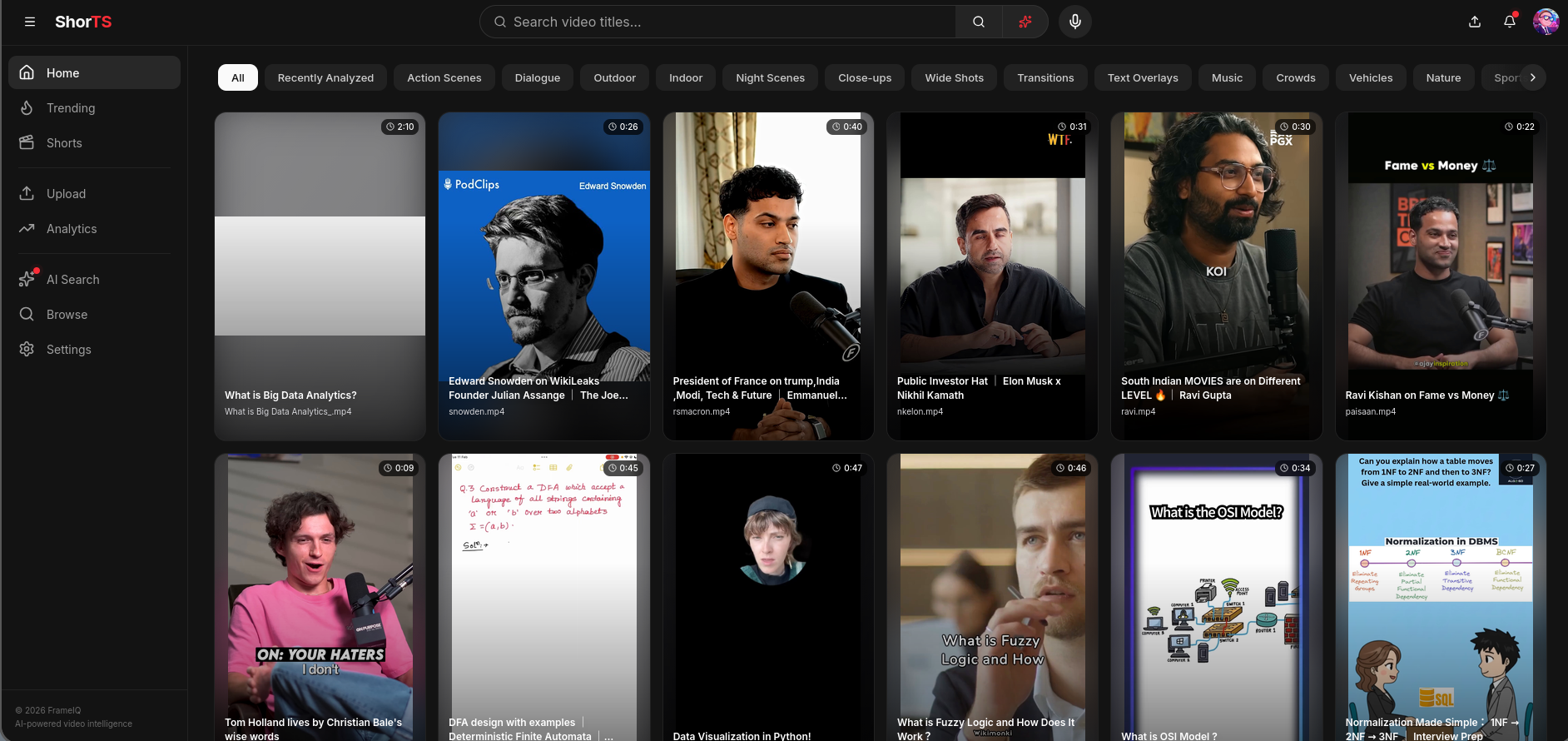Open Ravi Kishan Fame vs Money video
The height and width of the screenshot is (741, 1568).
click(1441, 276)
